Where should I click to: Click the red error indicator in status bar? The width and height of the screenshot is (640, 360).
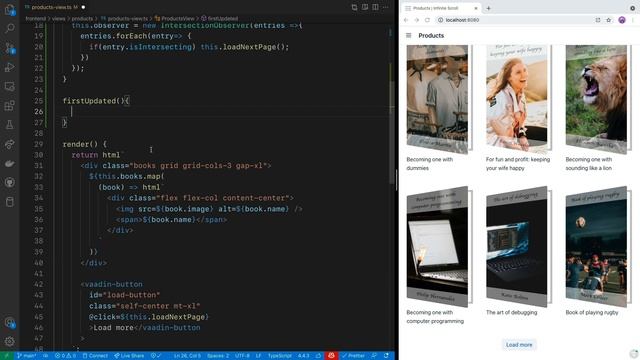click(x=331, y=356)
